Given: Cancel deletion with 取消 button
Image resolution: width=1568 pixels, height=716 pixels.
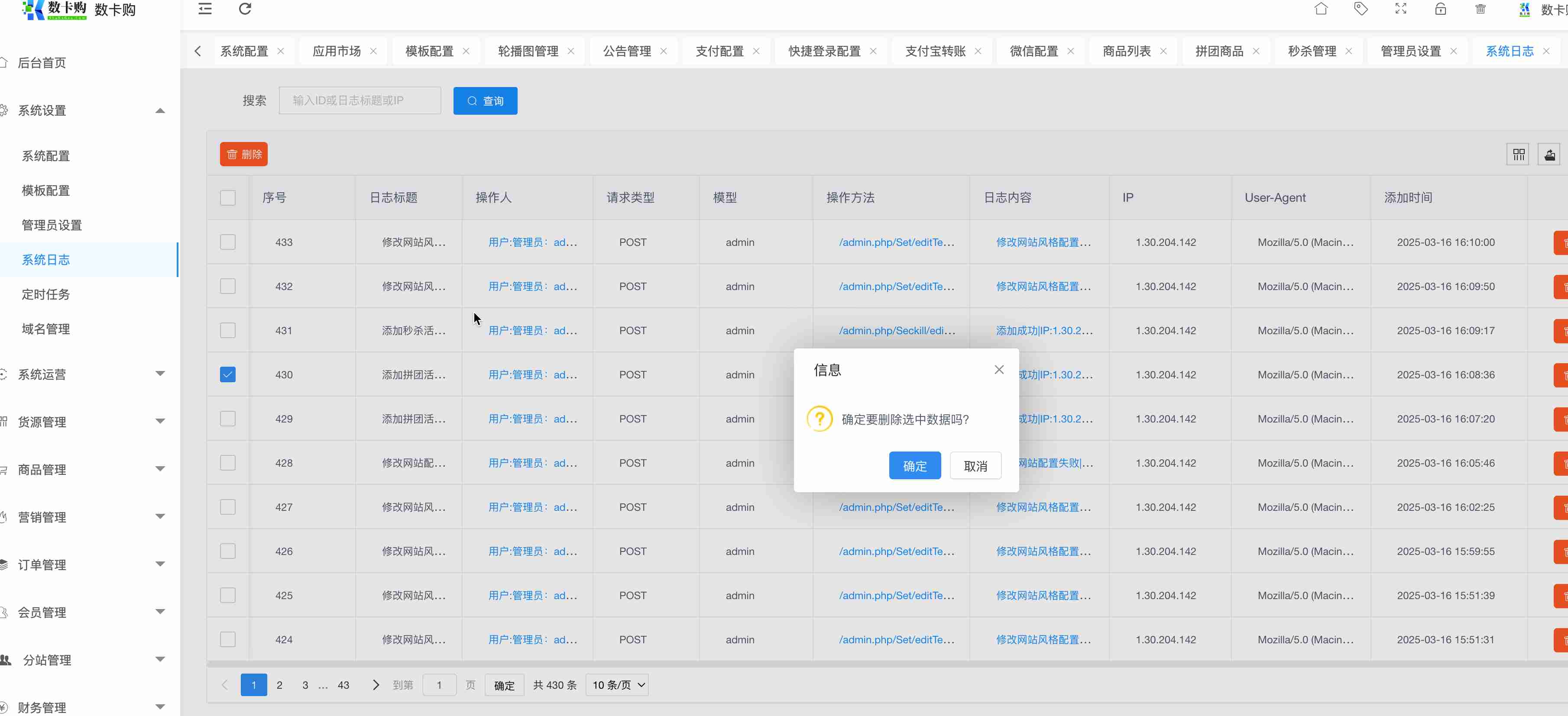Looking at the screenshot, I should click(x=975, y=466).
